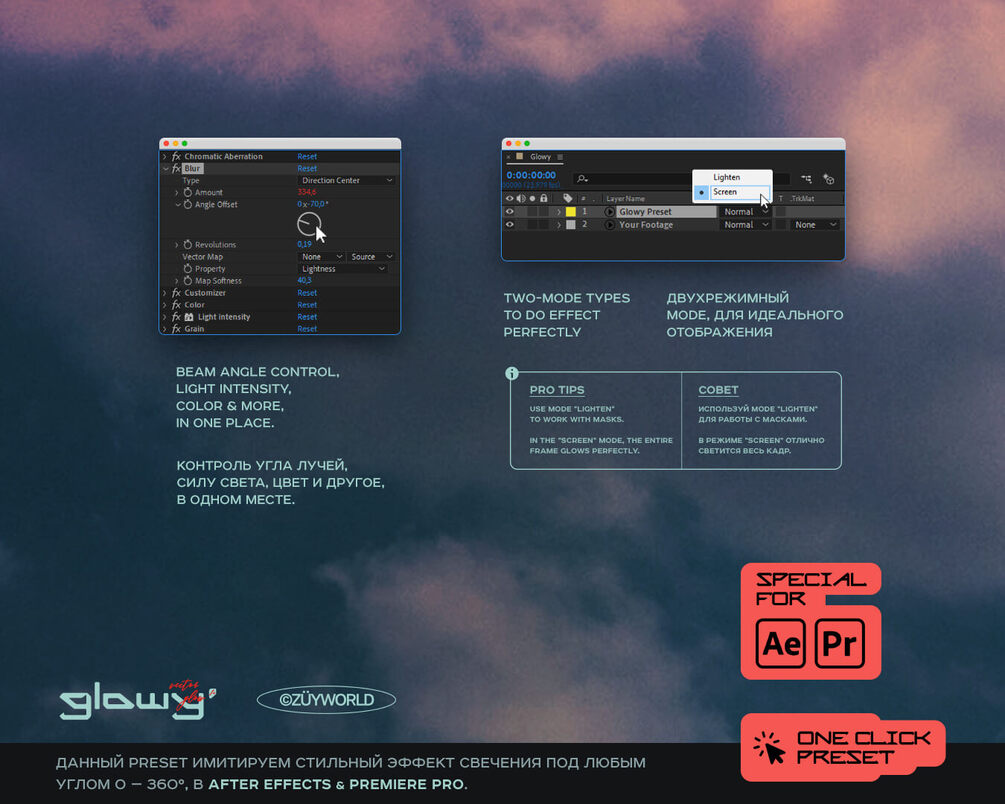Screen dimensions: 1005x804
Task: Expand the Glowy Preset layer properties
Action: click(x=559, y=212)
